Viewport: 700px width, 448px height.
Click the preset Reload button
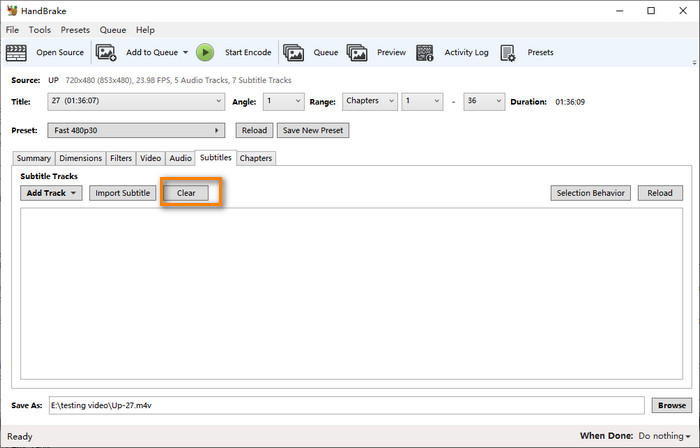click(x=254, y=130)
